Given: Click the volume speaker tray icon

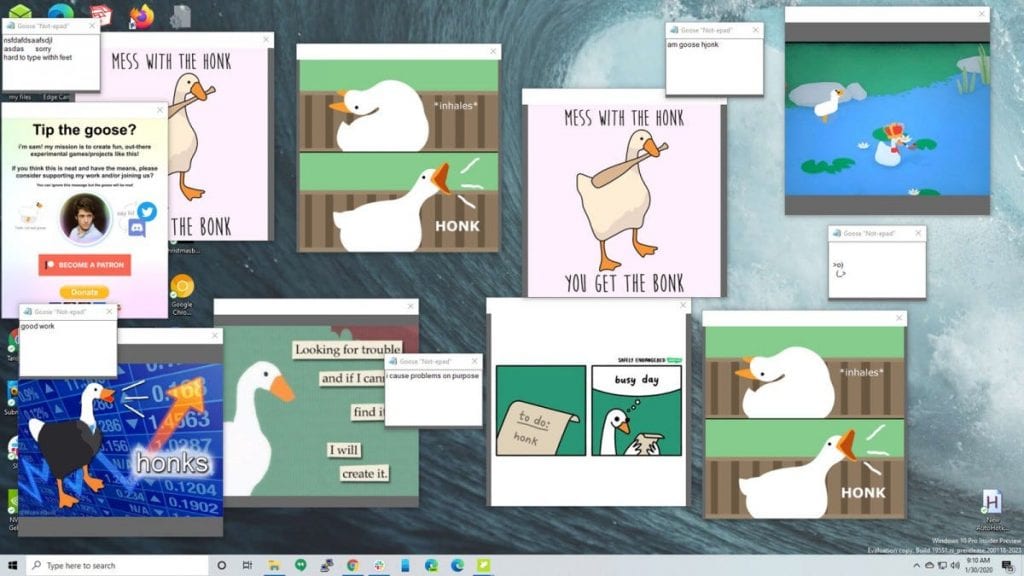Looking at the screenshot, I should (955, 566).
